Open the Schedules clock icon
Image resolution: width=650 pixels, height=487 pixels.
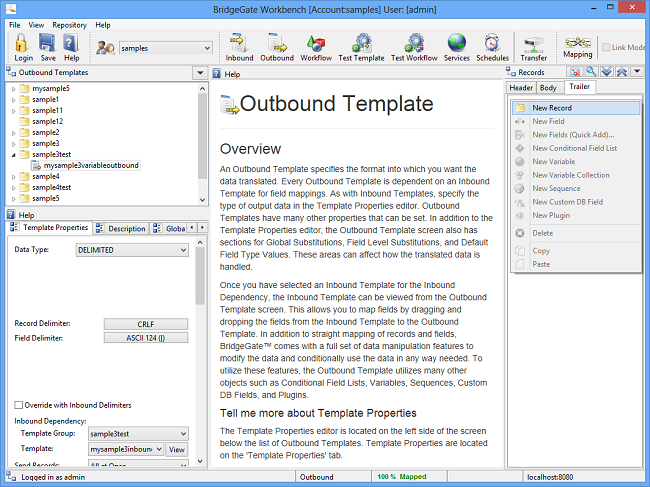(492, 42)
